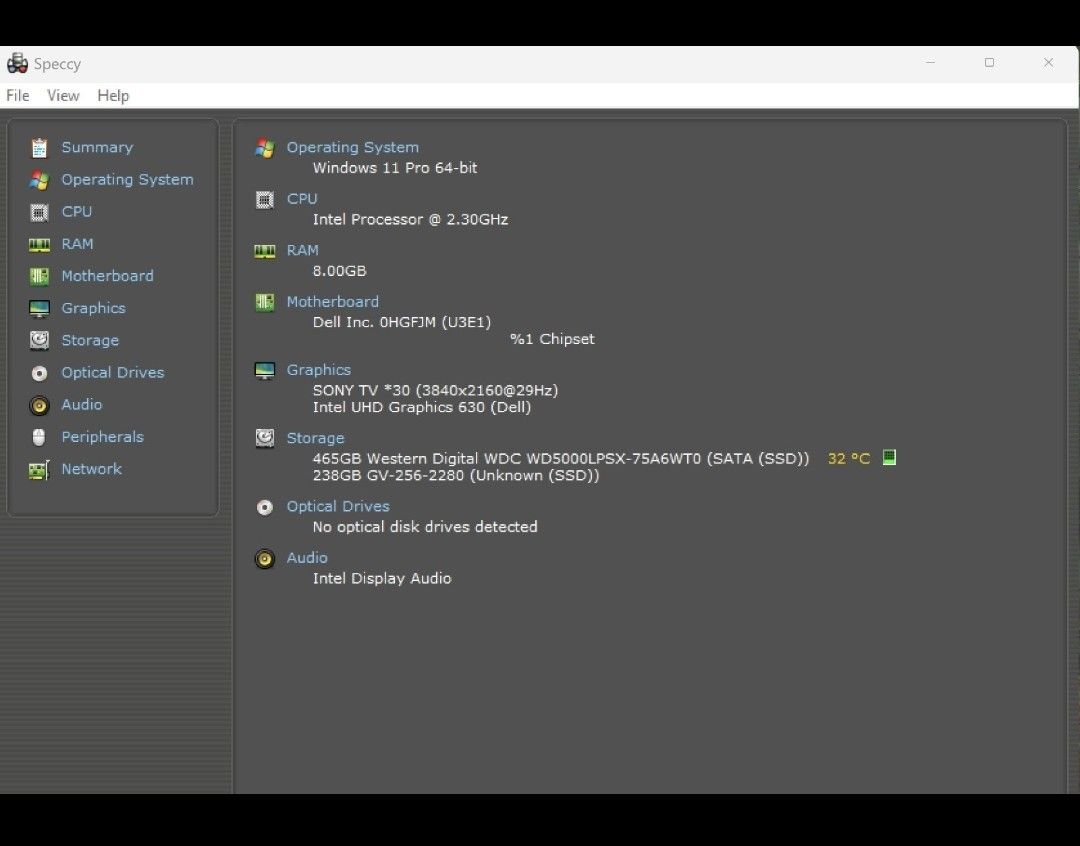
Task: Click the RAM heading link in summary
Action: [302, 250]
